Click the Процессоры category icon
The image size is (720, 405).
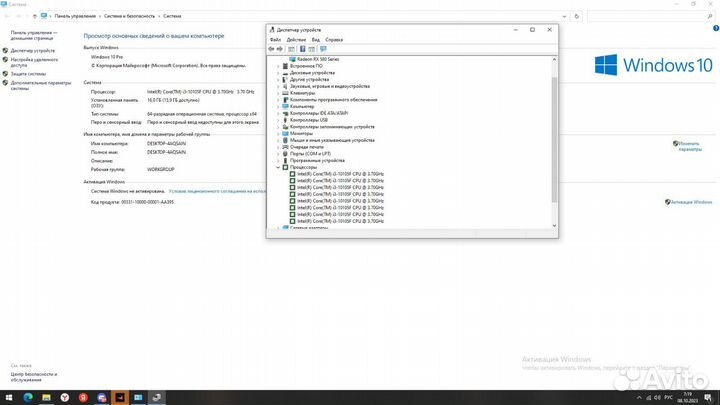pos(285,167)
